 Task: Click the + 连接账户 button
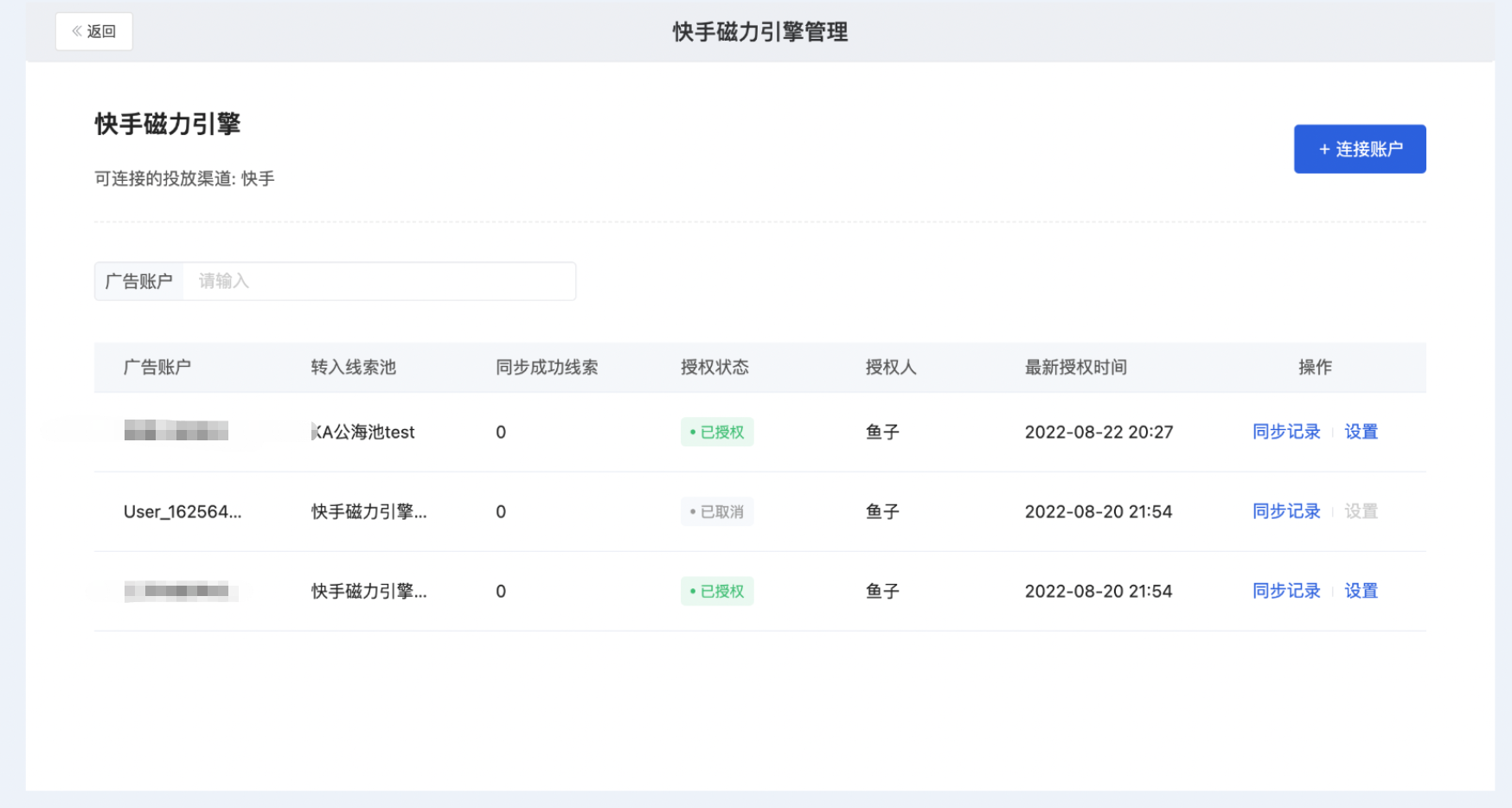tap(1360, 149)
